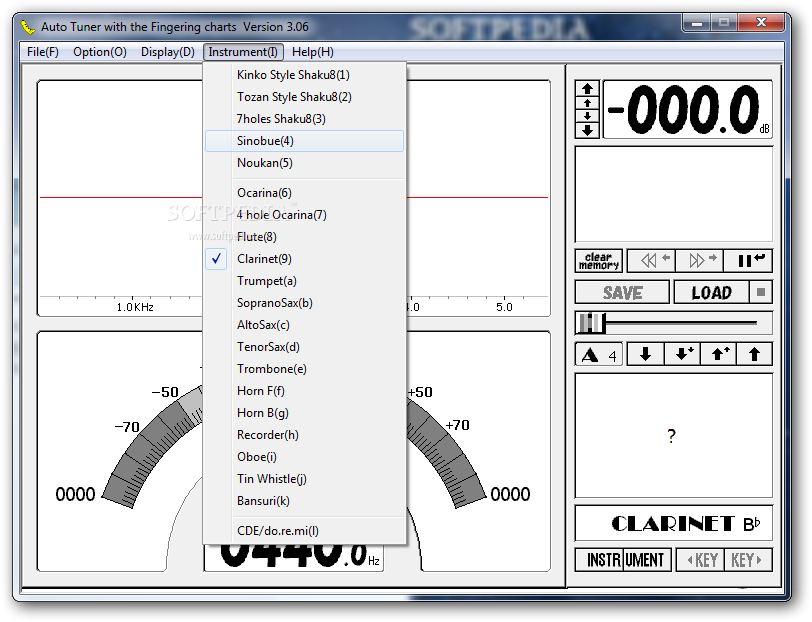Click the large up arrow beside dB display
This screenshot has width=812, height=622.
[x=587, y=88]
